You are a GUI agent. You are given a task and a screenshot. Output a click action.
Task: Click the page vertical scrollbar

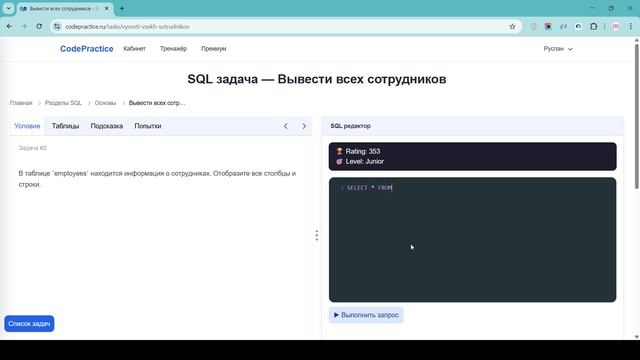(636, 116)
